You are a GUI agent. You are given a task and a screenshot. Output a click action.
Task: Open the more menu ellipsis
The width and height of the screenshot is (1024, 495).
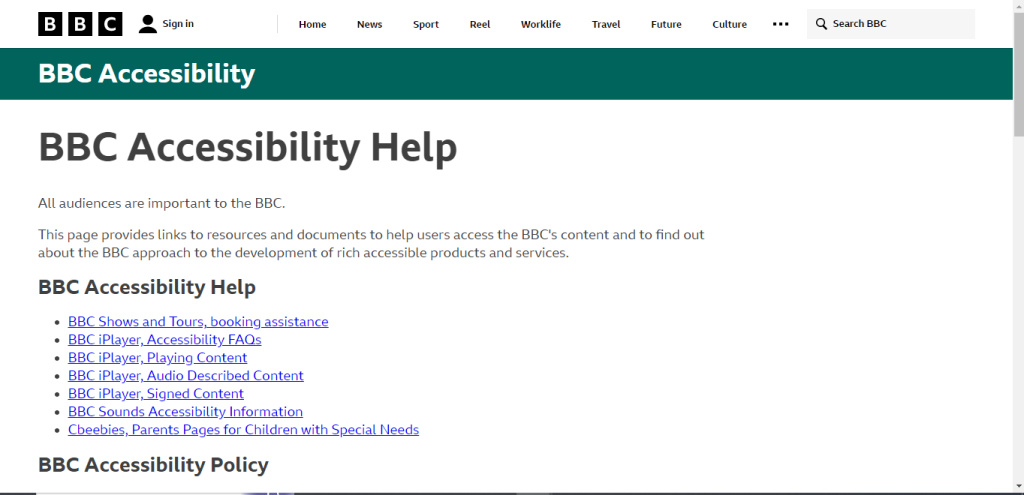click(780, 24)
